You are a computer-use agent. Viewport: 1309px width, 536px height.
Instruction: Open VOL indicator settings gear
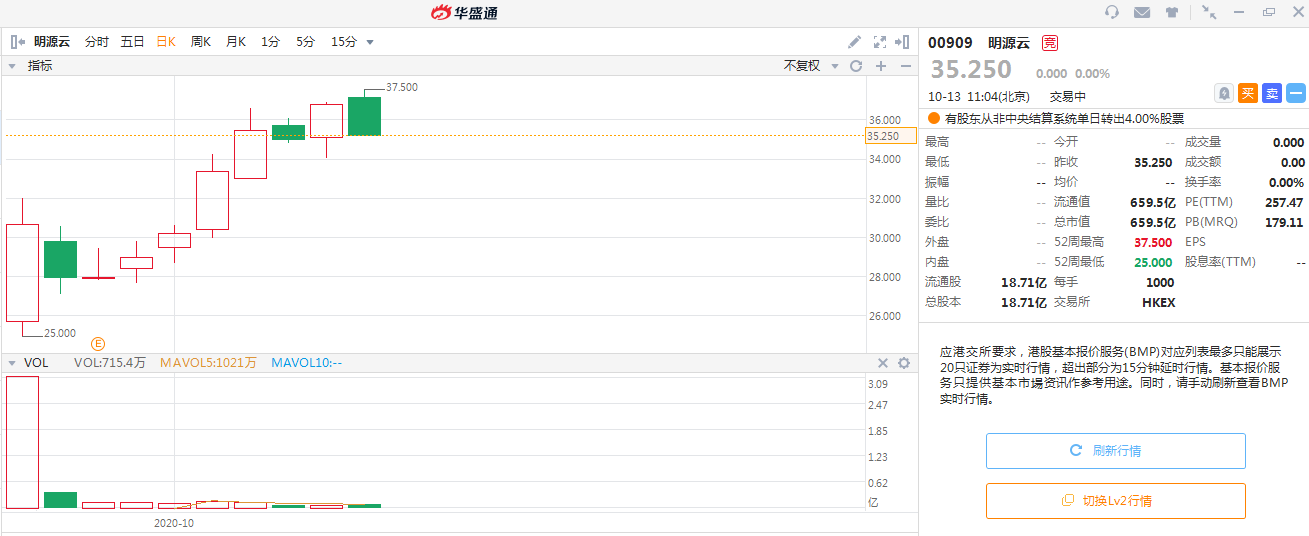tap(904, 363)
